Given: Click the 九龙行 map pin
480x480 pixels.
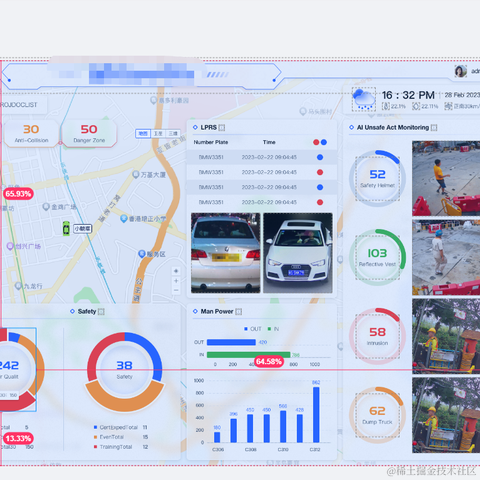Looking at the screenshot, I should [19, 286].
